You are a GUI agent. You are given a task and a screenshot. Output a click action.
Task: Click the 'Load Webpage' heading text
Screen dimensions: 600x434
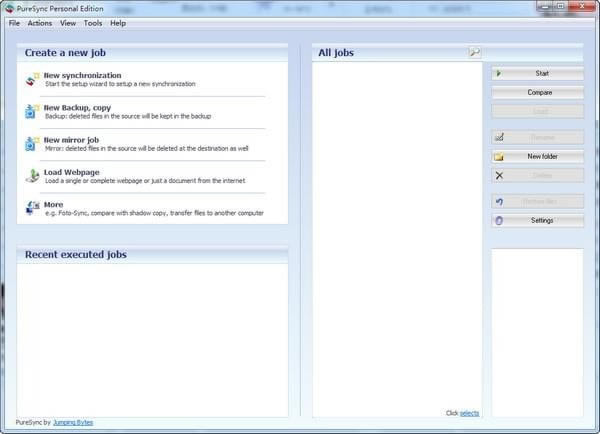pos(71,172)
